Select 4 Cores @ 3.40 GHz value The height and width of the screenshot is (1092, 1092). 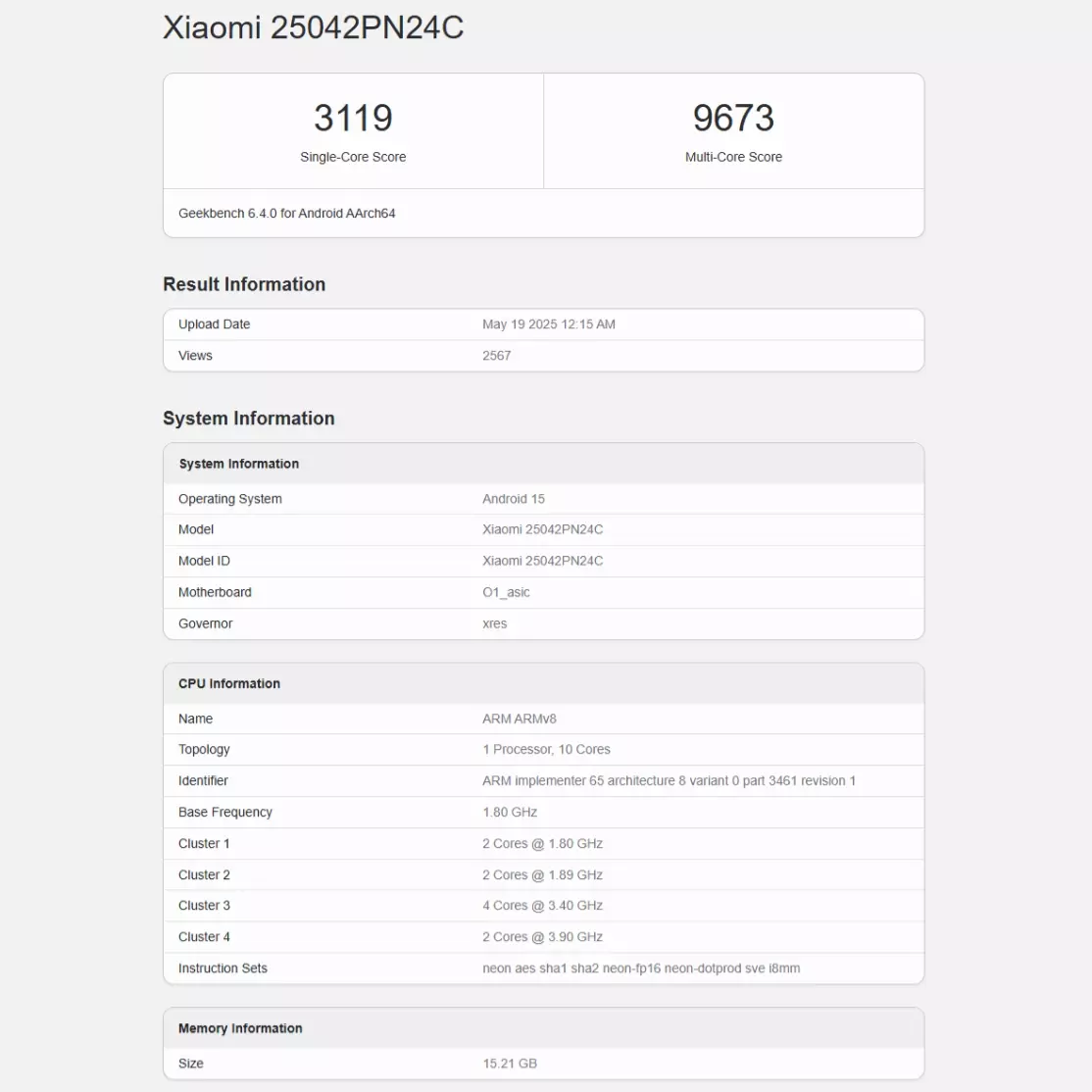click(x=542, y=906)
